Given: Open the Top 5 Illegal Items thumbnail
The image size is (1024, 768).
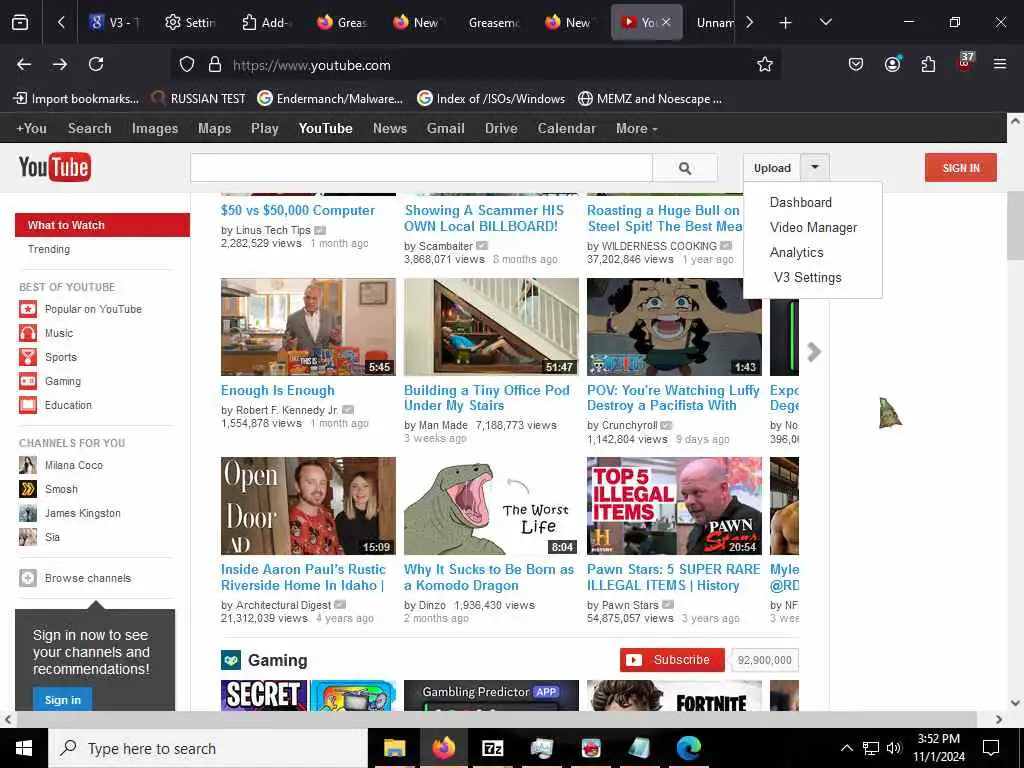Looking at the screenshot, I should pyautogui.click(x=674, y=506).
